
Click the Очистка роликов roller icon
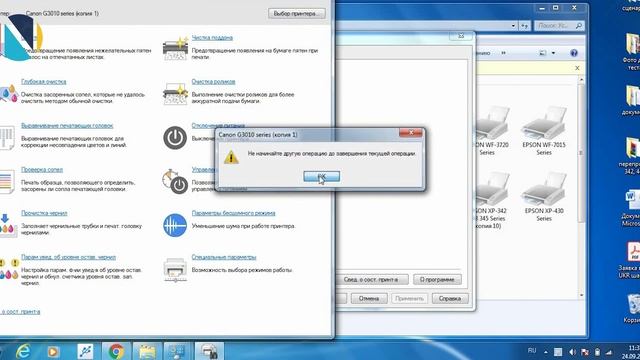[x=175, y=93]
